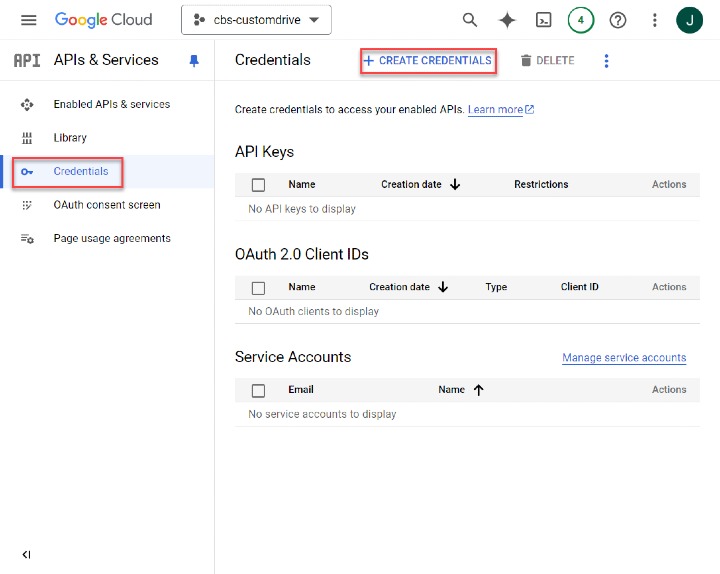Open the cbs-customdrive project selector dropdown

[256, 20]
